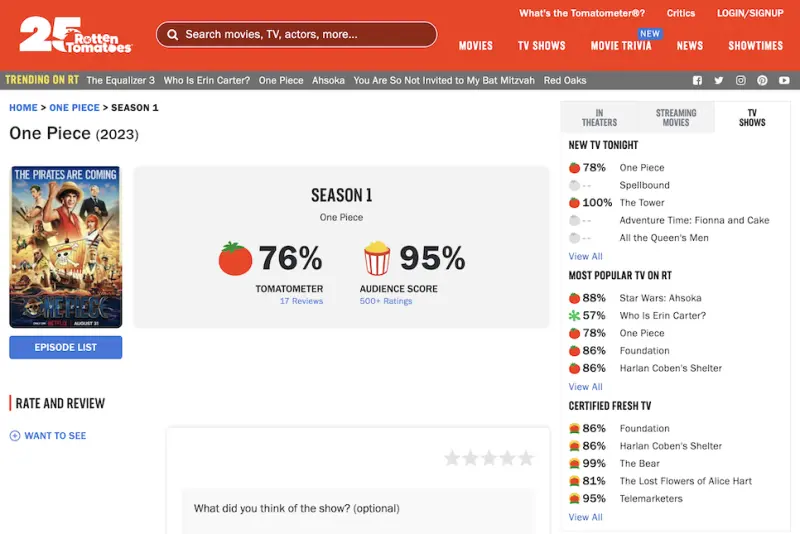Go to ONE PIECE breadcrumb link
800x534 pixels.
point(74,108)
